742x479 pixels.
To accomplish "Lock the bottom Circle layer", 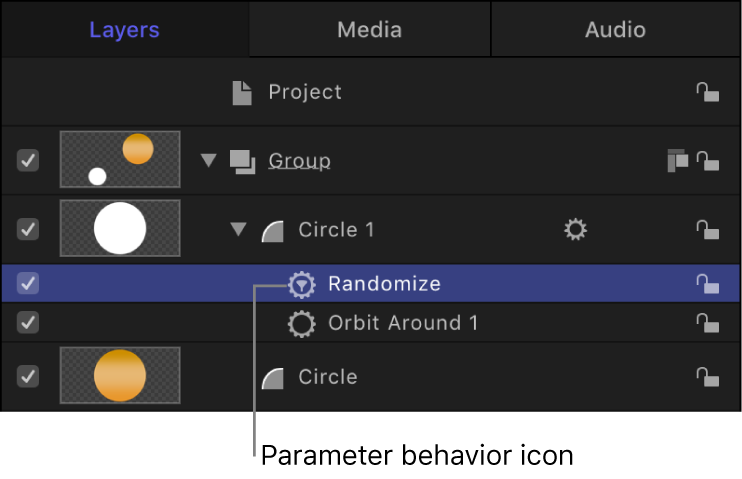I will coord(707,377).
